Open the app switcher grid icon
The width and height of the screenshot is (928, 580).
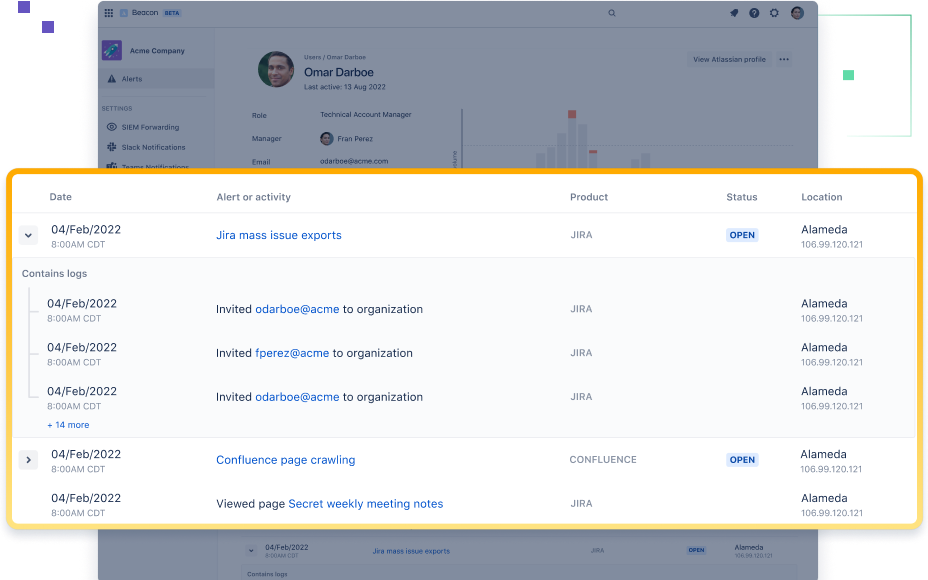(109, 13)
